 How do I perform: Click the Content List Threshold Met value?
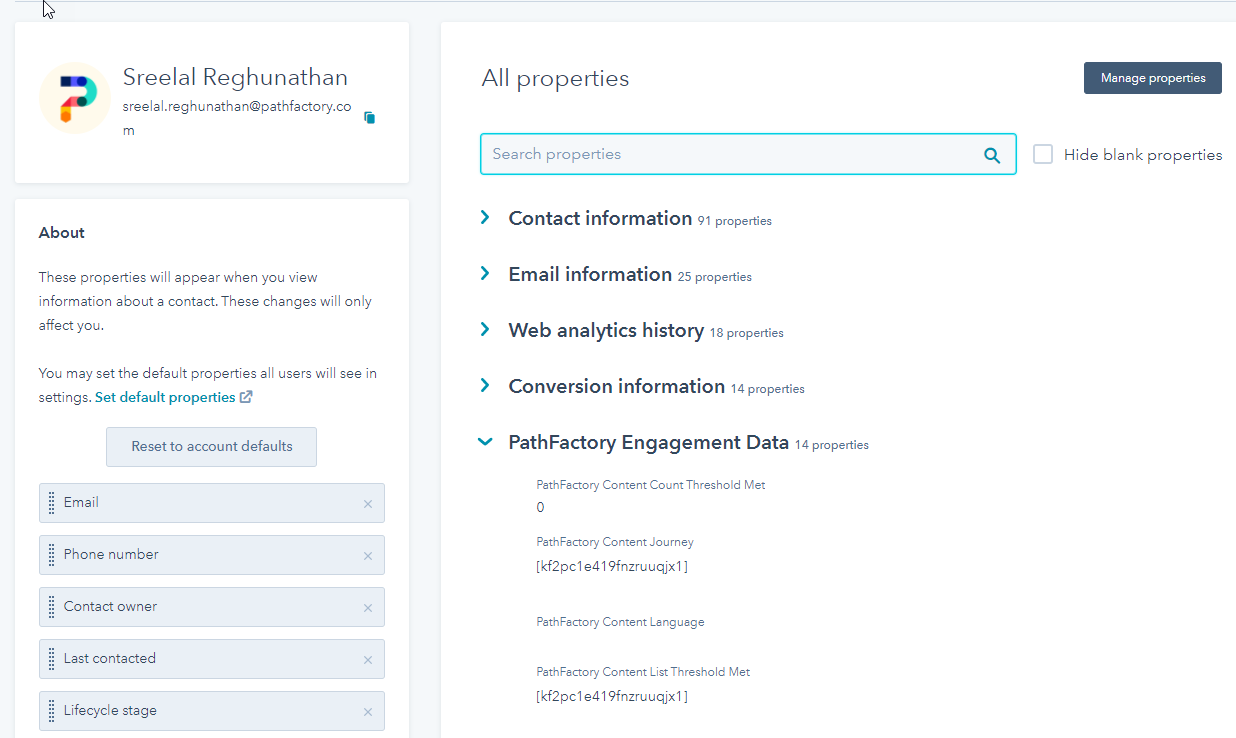click(x=612, y=696)
